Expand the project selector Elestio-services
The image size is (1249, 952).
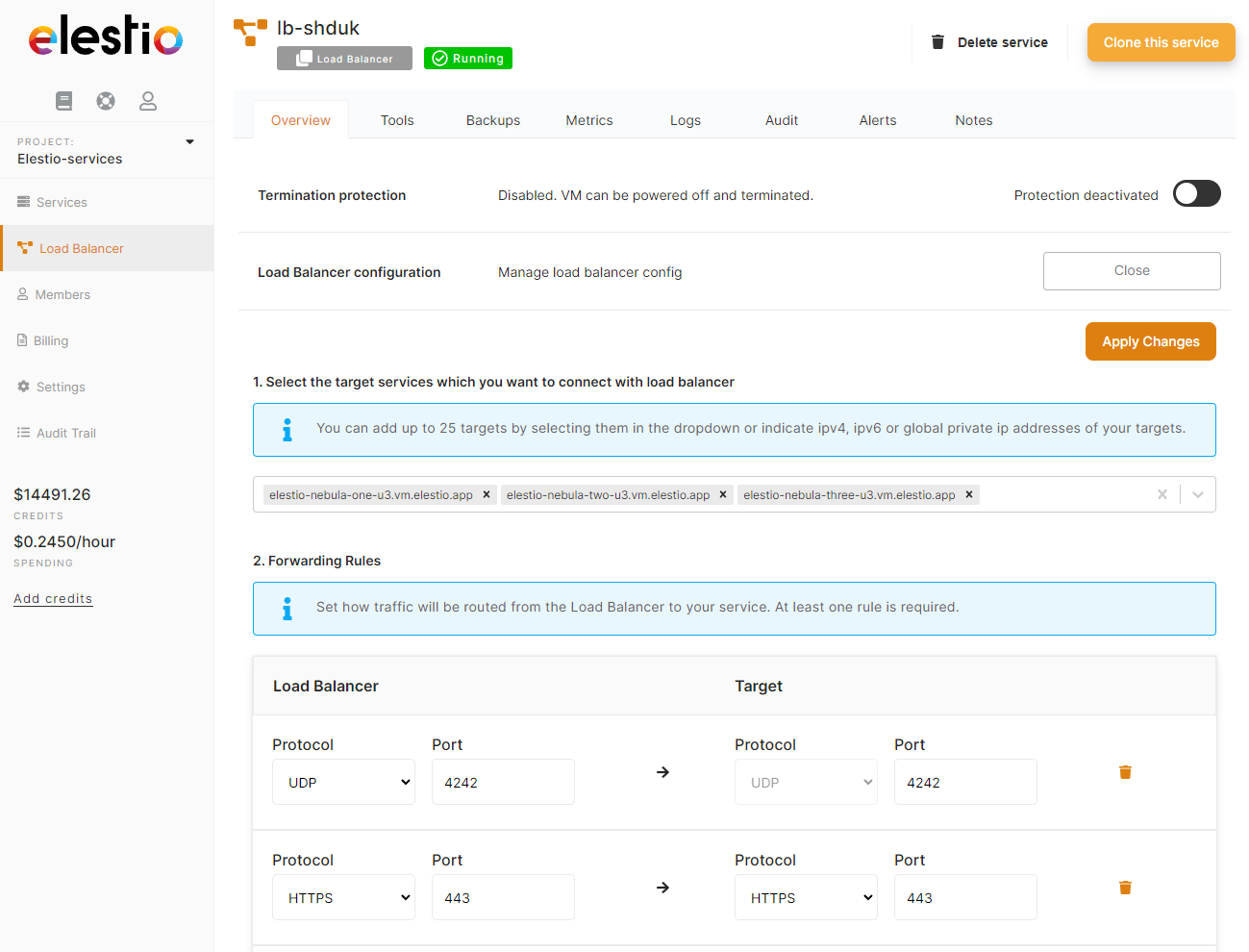(189, 142)
